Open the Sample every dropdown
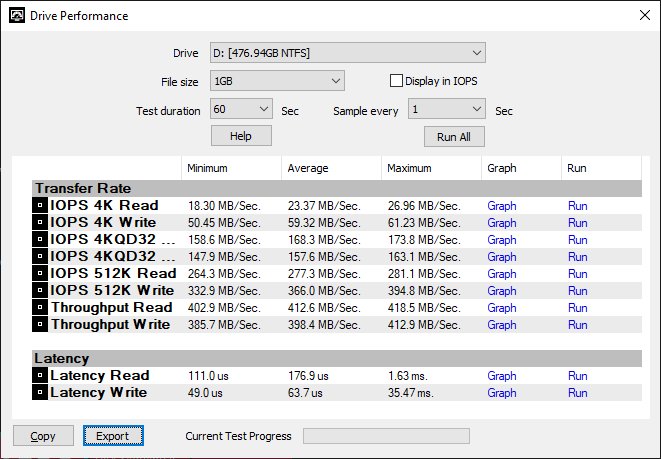Image resolution: width=661 pixels, height=459 pixels. pos(446,109)
